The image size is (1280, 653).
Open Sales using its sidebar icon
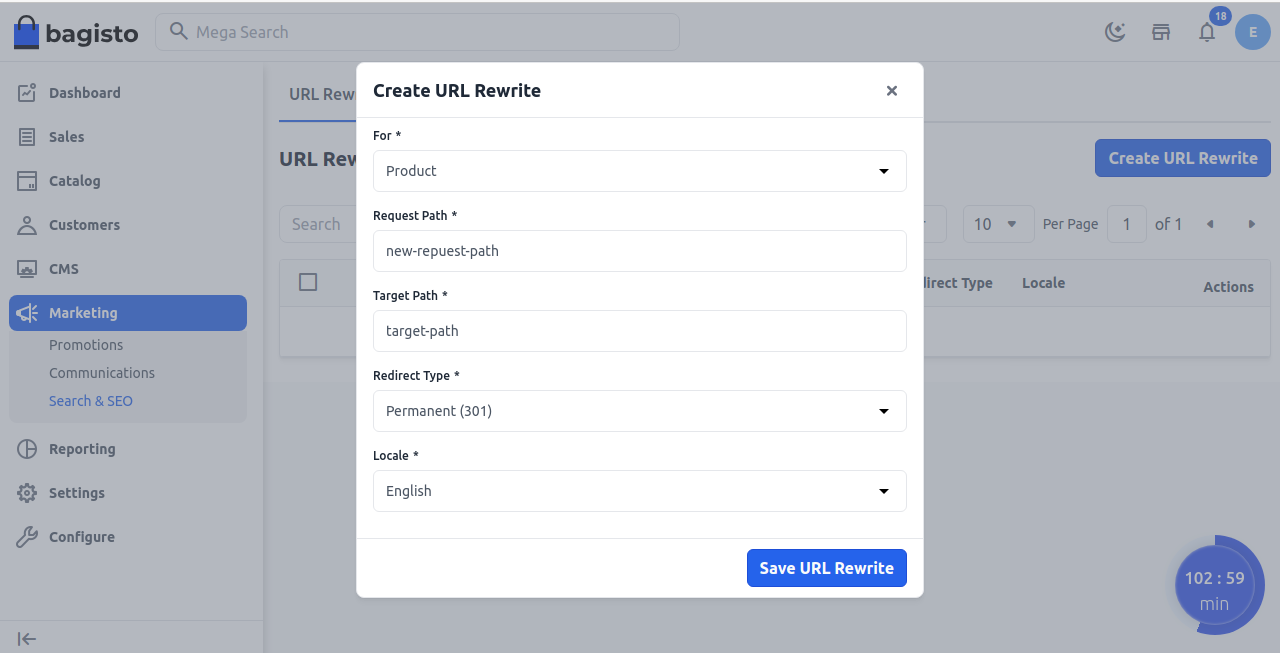(x=26, y=136)
